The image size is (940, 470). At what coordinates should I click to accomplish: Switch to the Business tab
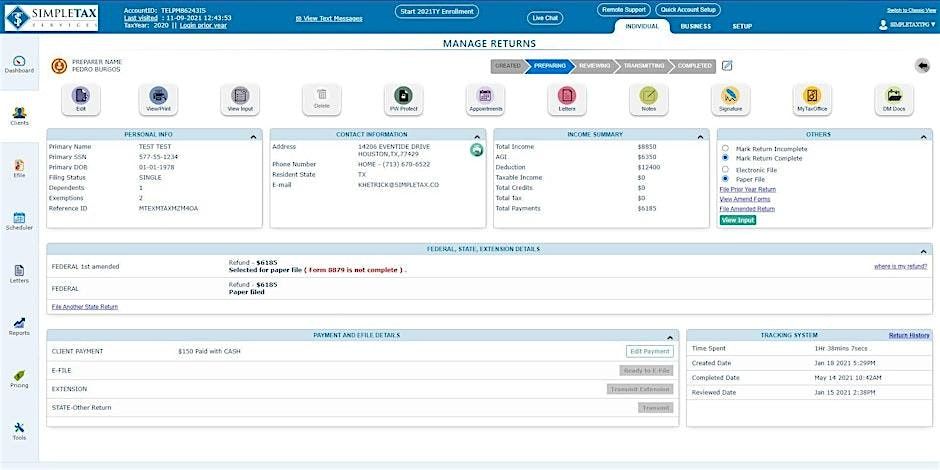[696, 26]
